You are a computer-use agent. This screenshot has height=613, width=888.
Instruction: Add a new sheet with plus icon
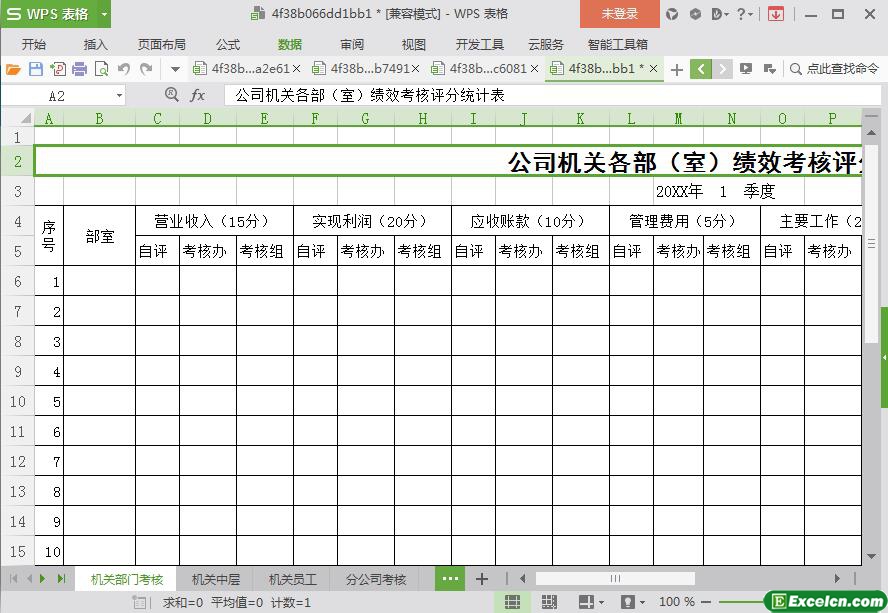481,579
